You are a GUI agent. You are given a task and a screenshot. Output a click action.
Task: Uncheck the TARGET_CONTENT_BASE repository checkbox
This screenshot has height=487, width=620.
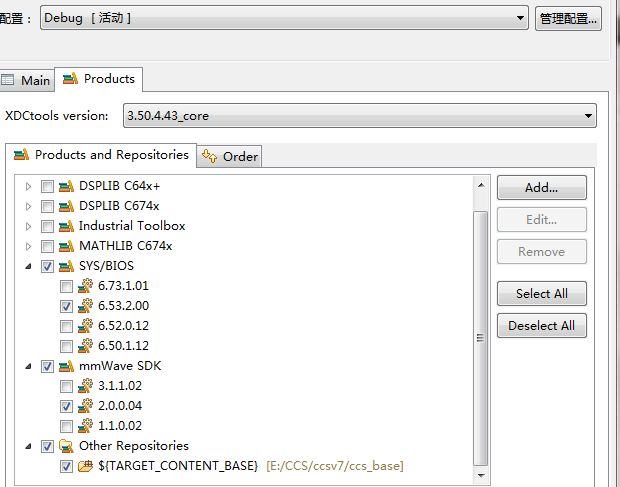tap(66, 467)
